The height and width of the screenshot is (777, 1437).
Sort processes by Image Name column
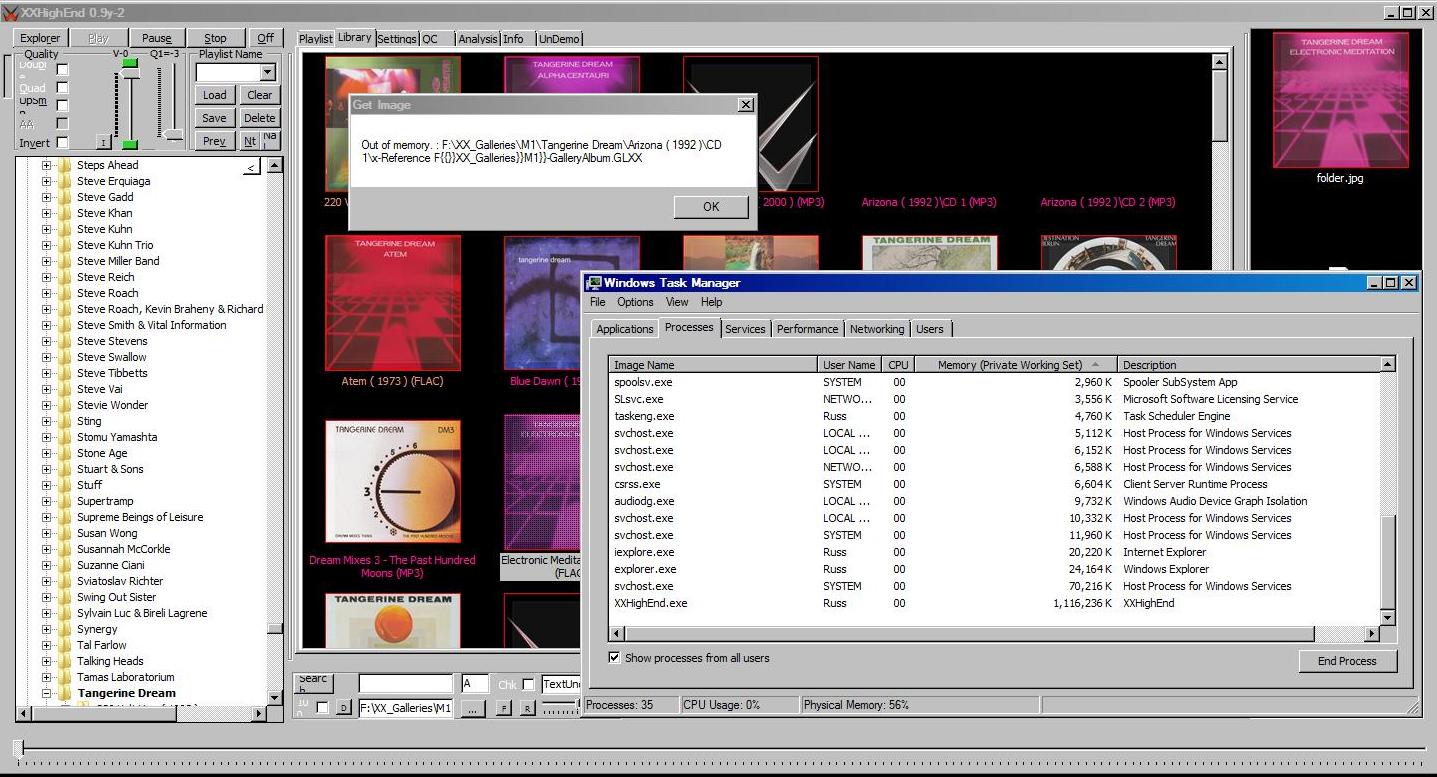(x=713, y=365)
